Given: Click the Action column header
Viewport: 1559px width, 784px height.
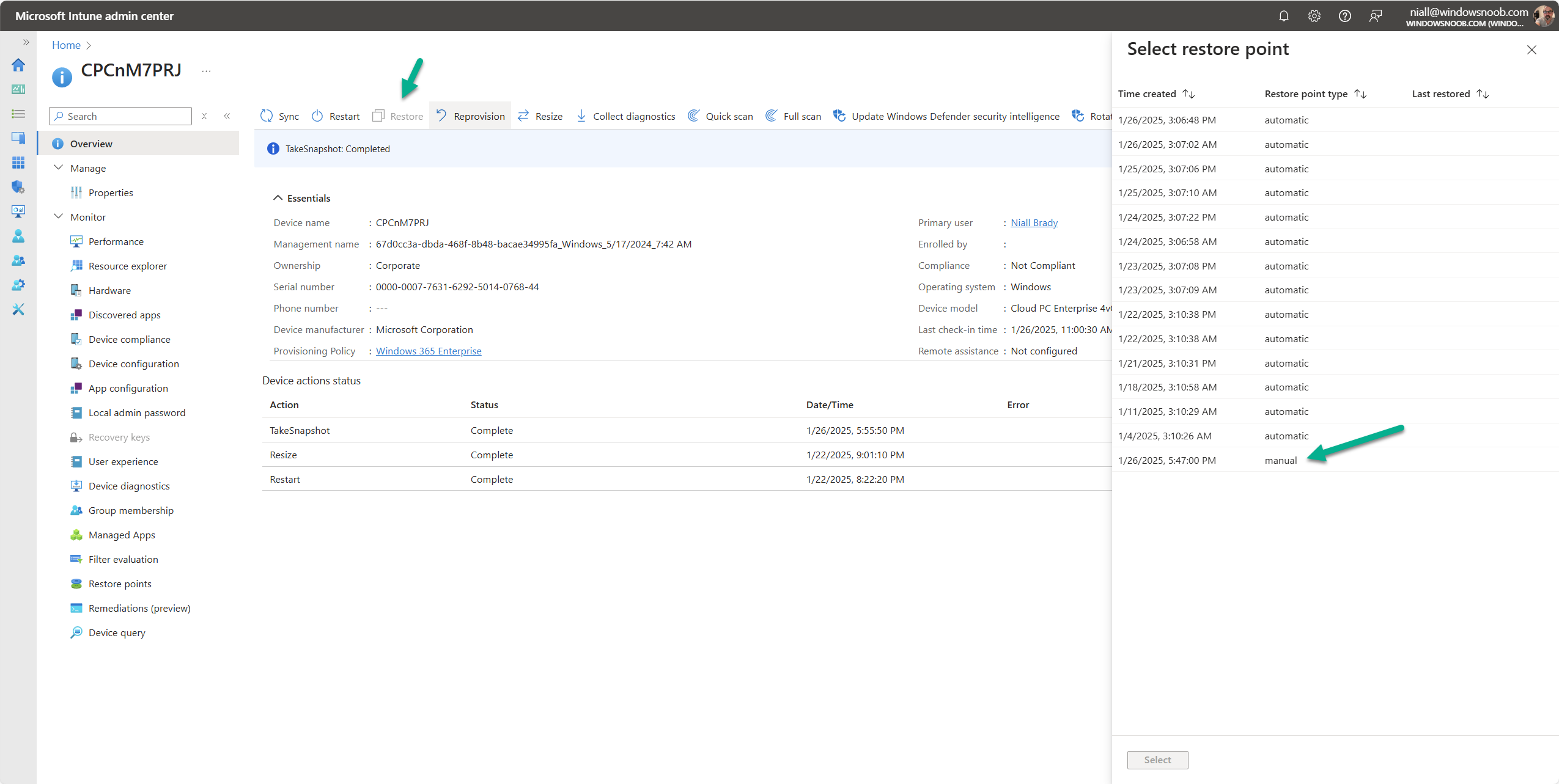Looking at the screenshot, I should tap(284, 405).
